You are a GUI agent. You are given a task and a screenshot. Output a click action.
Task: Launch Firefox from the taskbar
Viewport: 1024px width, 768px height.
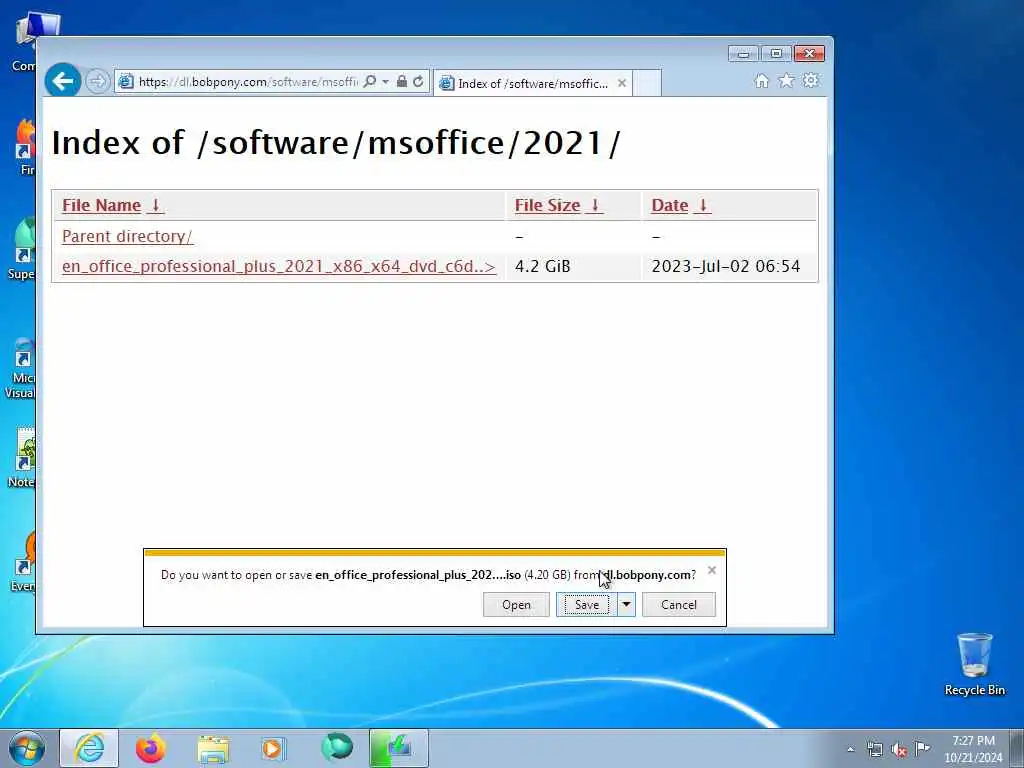point(151,748)
